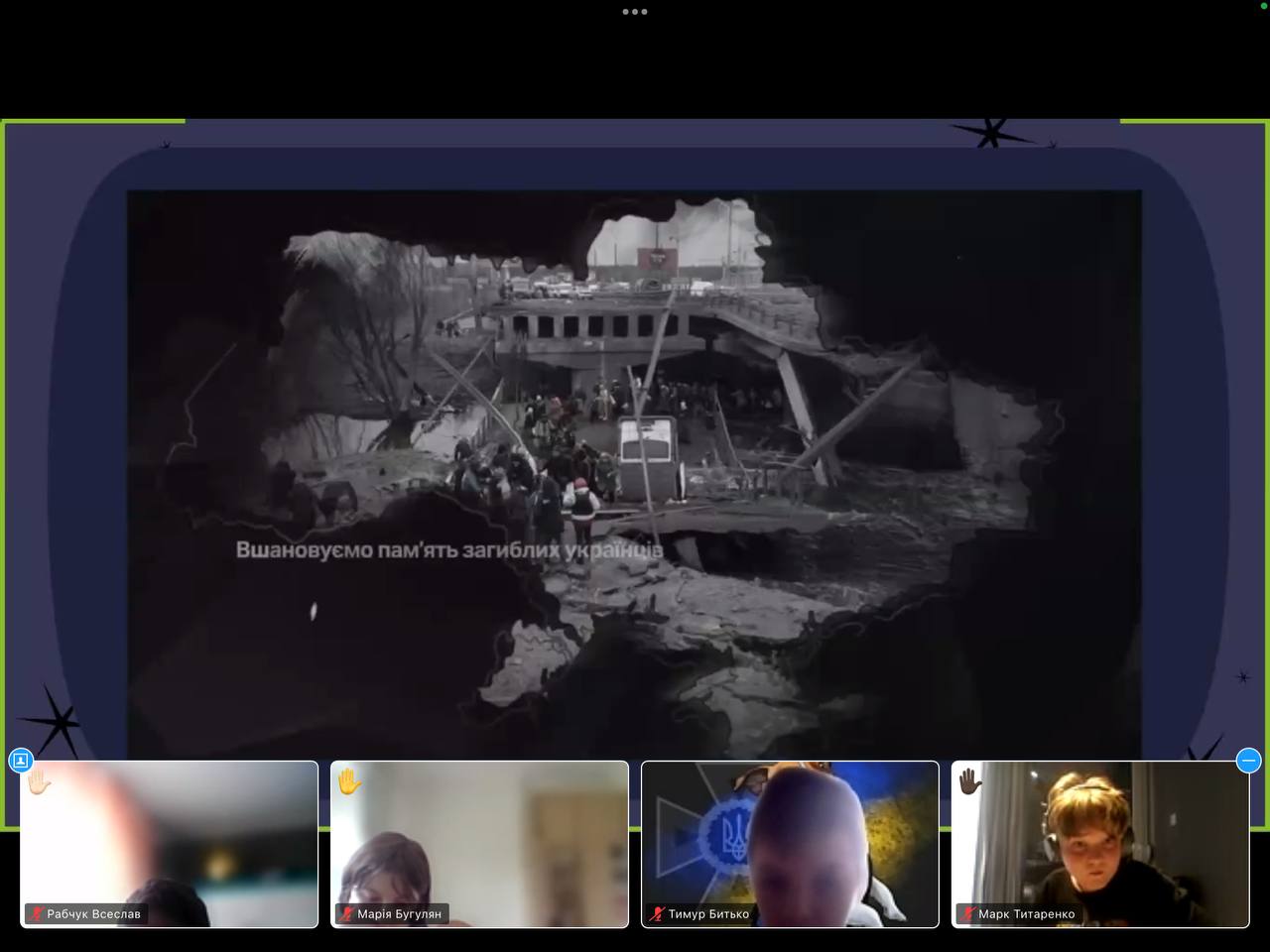The width and height of the screenshot is (1270, 952).
Task: Collapse thumbnail strip with blue minus button
Action: click(1248, 761)
